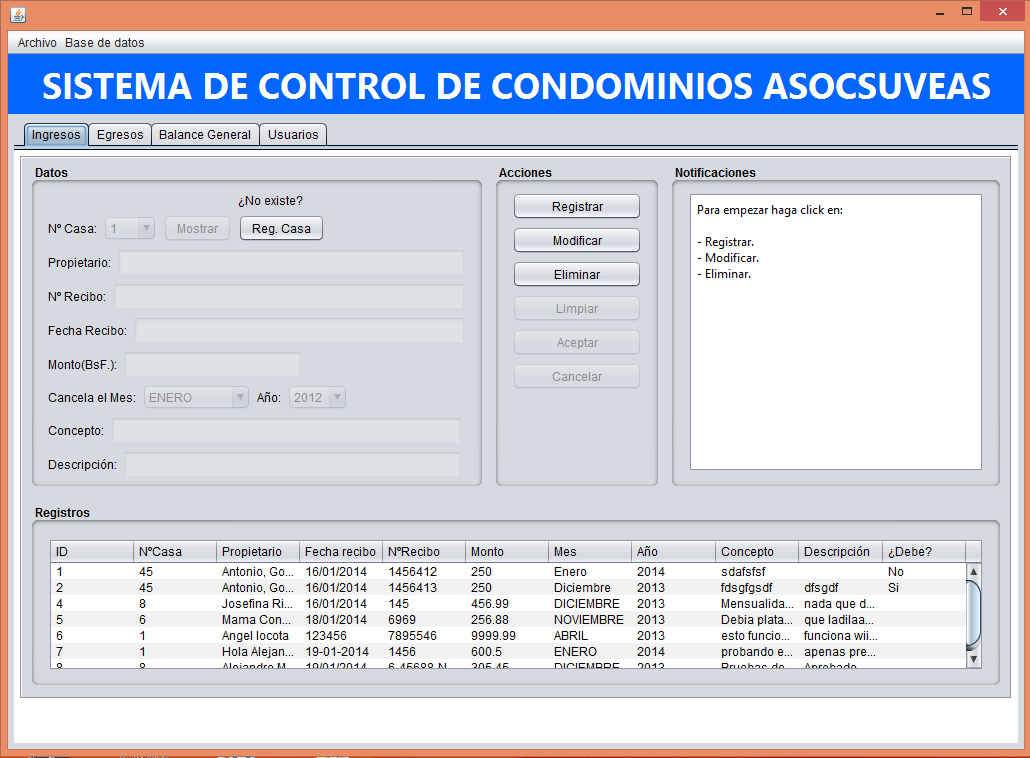
Task: Sort by the NºCasa column header
Action: click(x=175, y=552)
